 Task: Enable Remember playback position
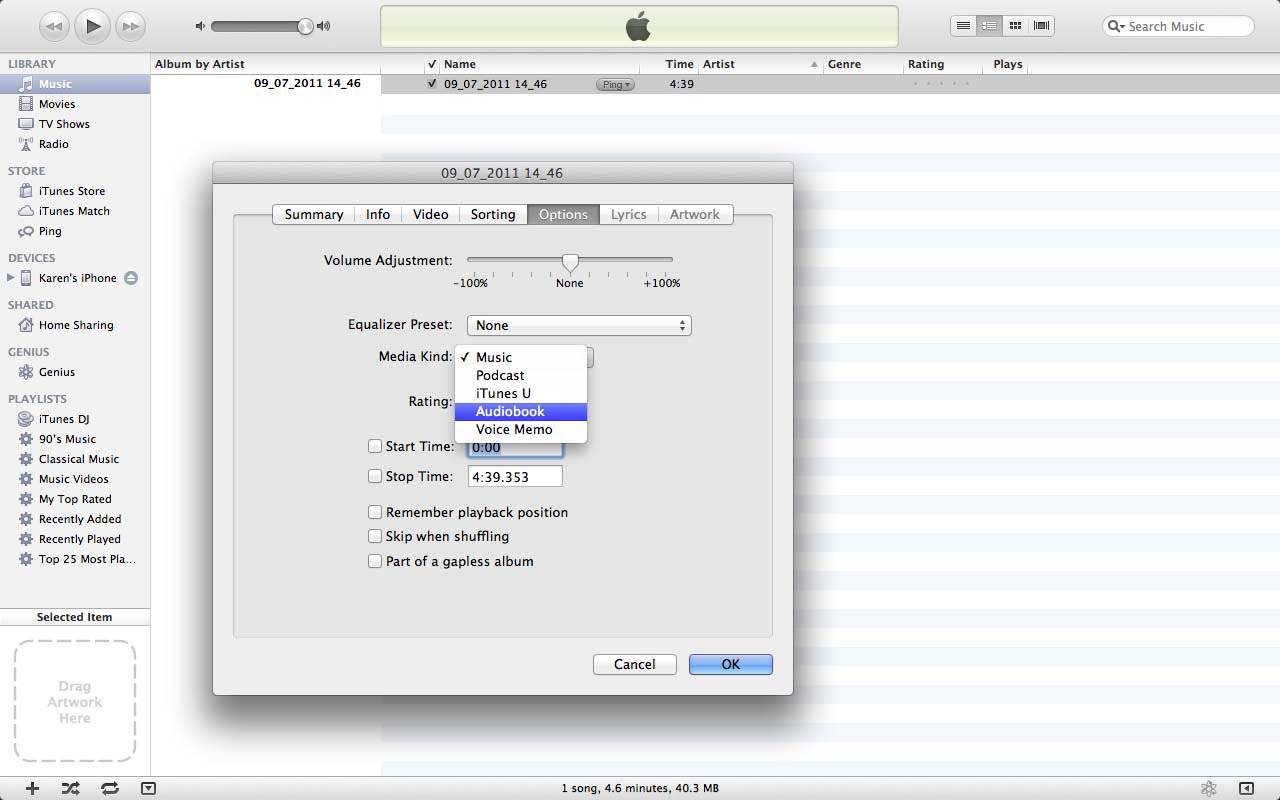375,512
